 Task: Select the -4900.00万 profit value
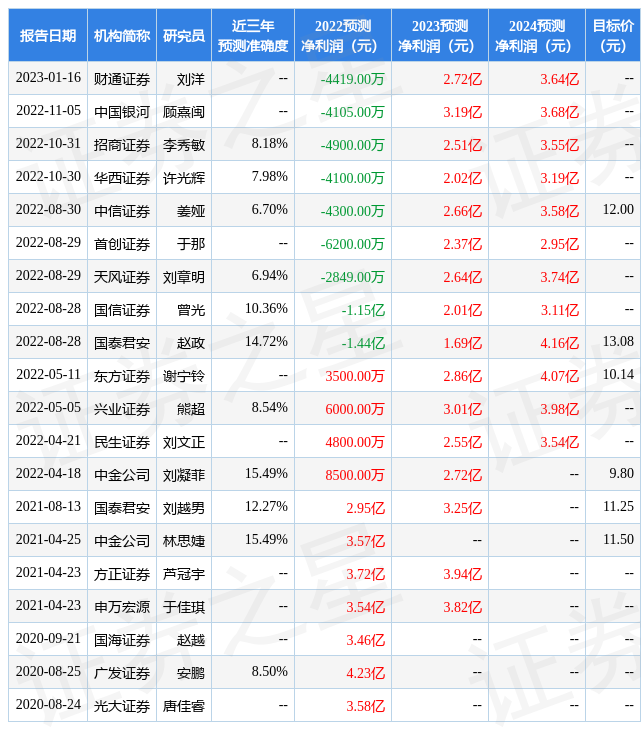352,145
